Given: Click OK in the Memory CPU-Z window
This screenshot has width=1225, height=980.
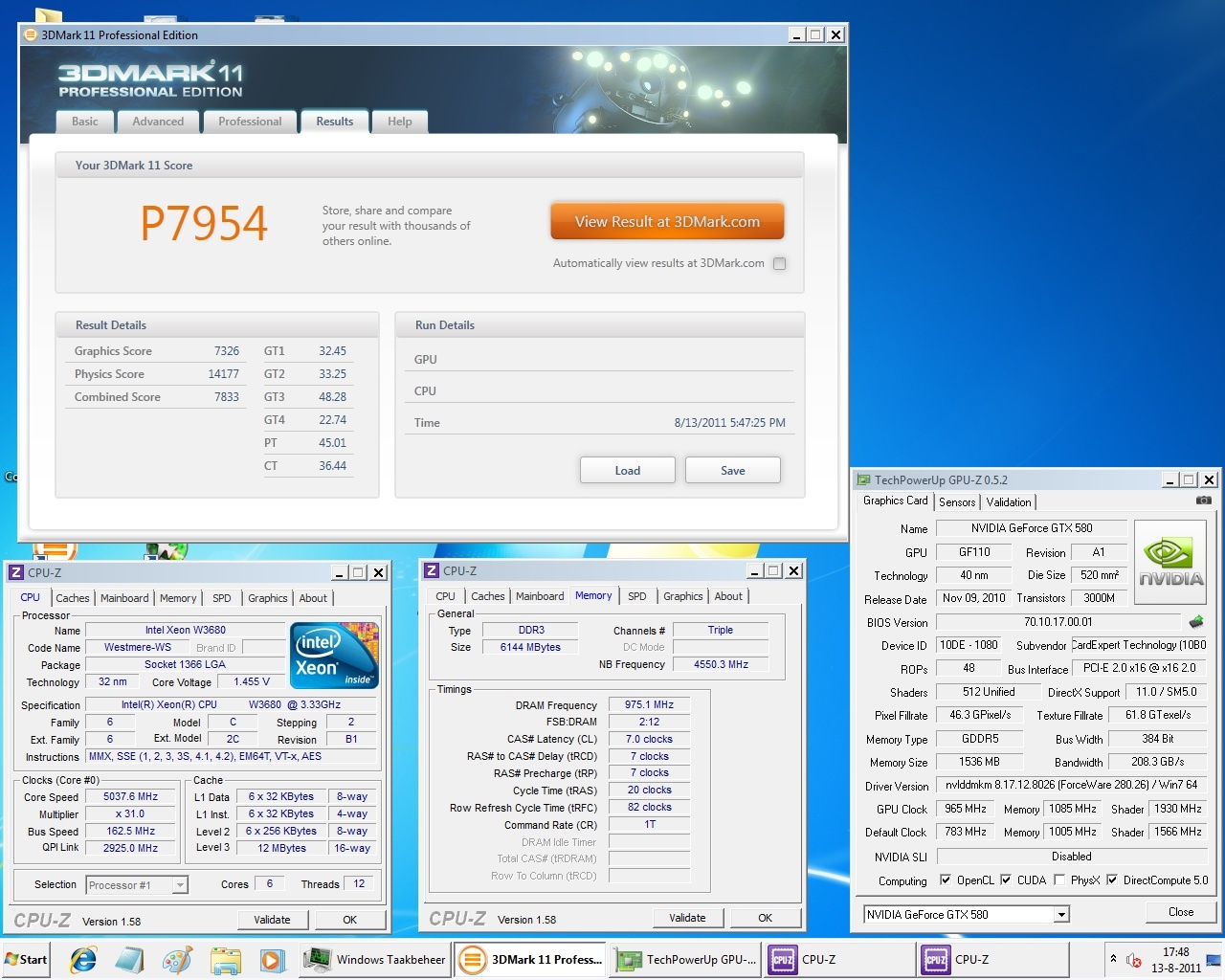Looking at the screenshot, I should click(x=766, y=918).
